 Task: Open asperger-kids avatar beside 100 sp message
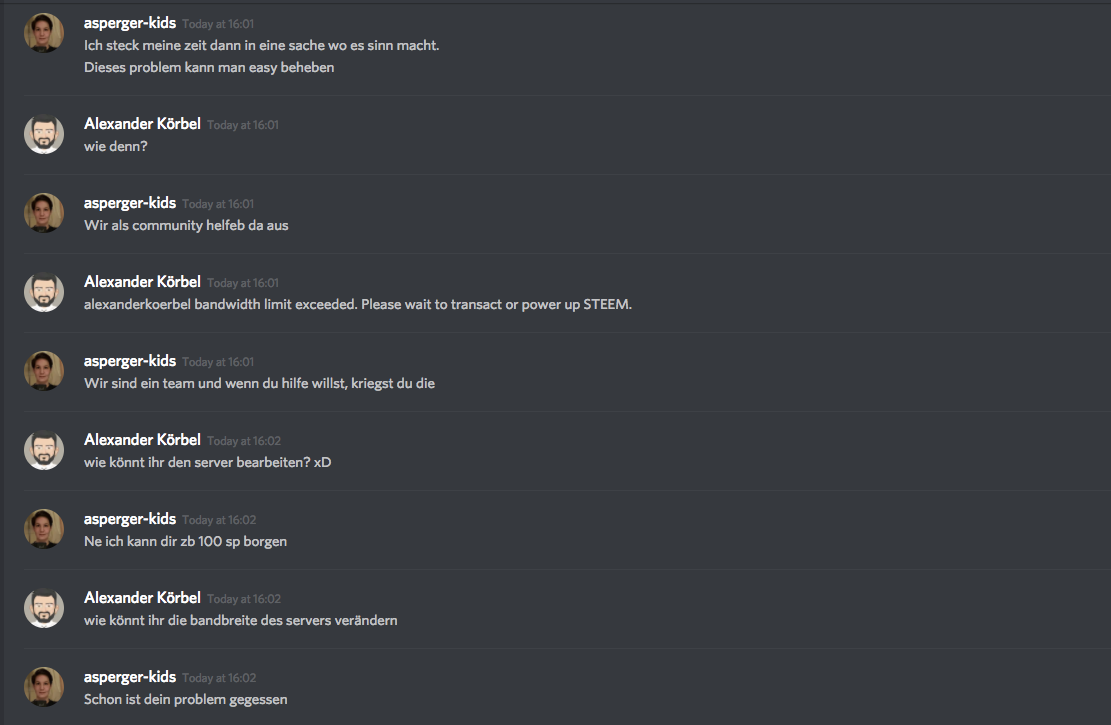pyautogui.click(x=44, y=529)
